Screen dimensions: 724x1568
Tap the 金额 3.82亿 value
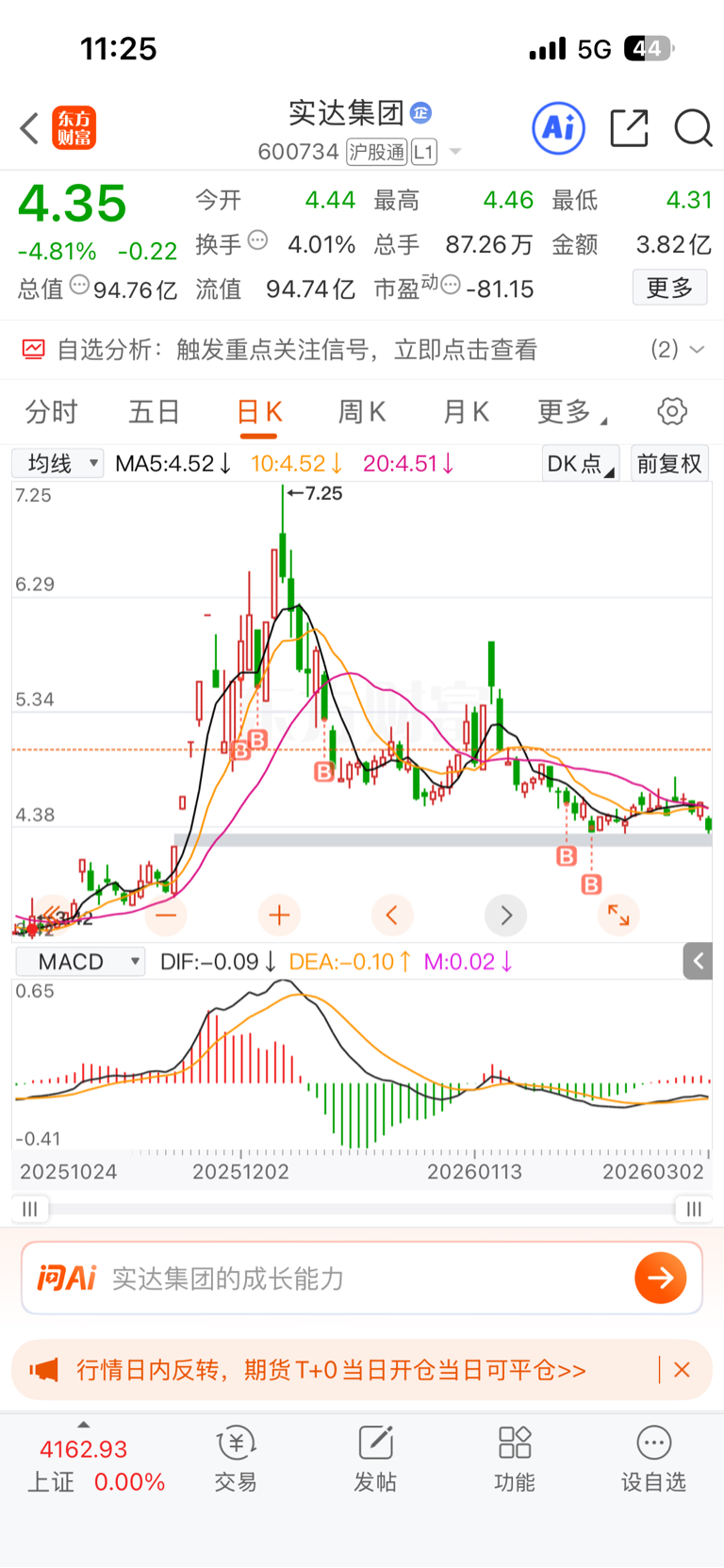tap(673, 245)
